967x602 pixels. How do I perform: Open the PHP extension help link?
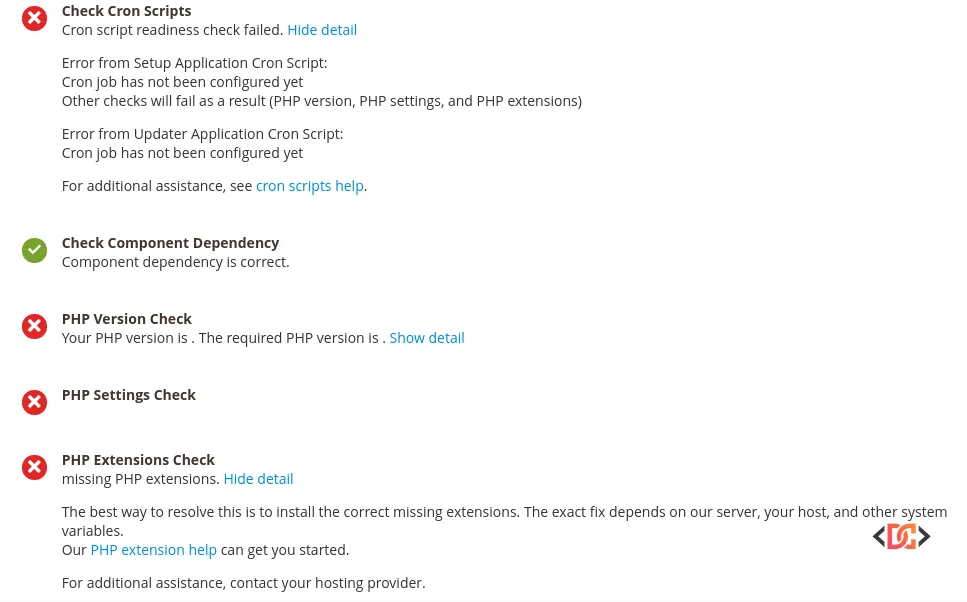153,549
